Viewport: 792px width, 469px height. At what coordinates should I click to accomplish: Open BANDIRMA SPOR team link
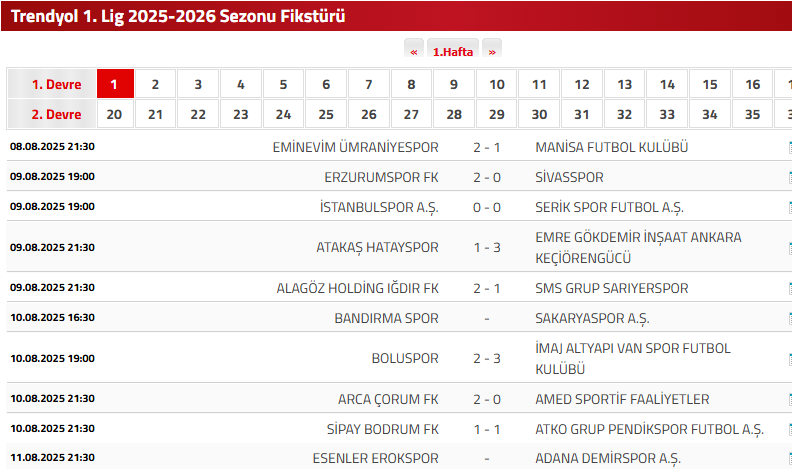386,319
